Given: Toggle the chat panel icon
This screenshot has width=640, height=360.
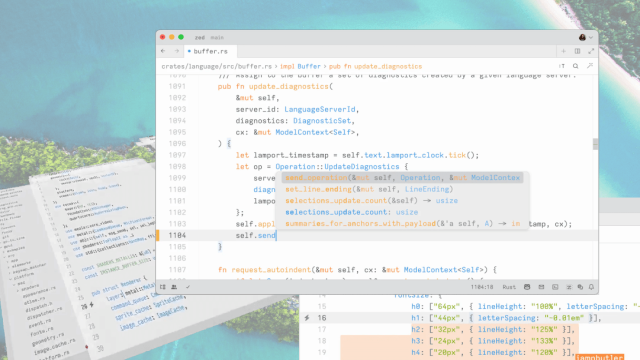Looking at the screenshot, I should pos(580,287).
